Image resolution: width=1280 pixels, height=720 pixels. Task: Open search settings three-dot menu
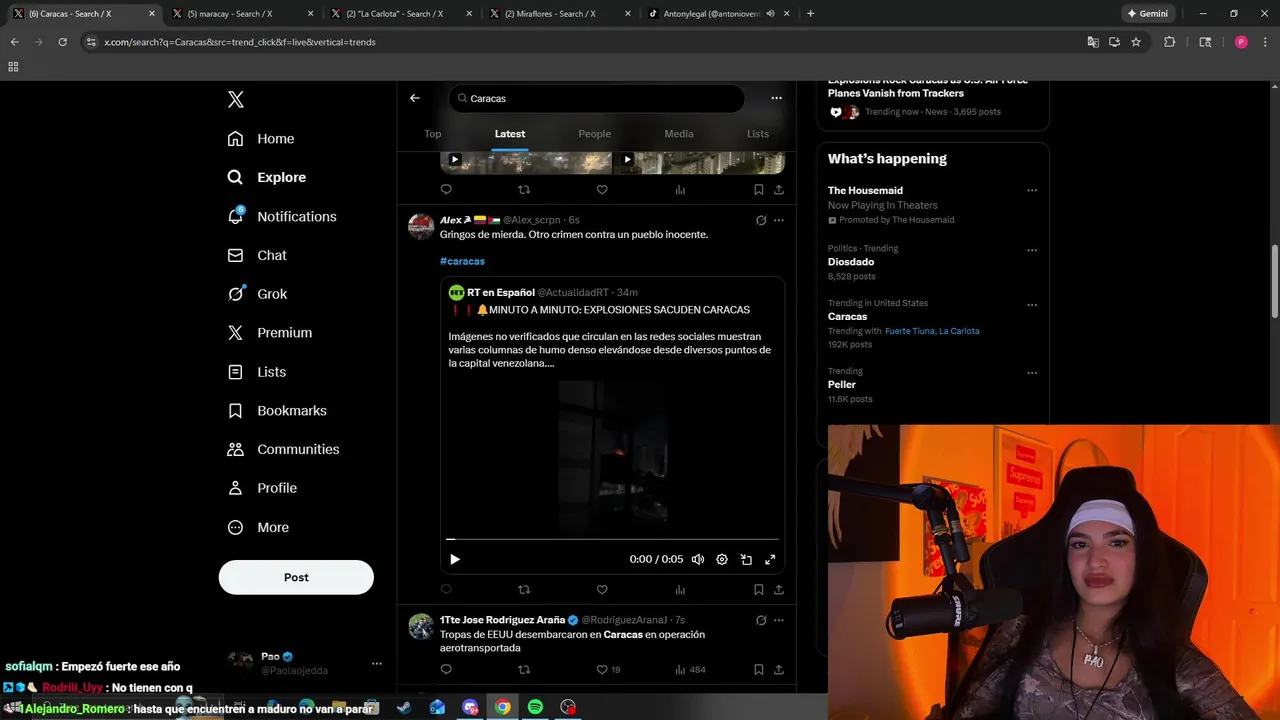click(776, 98)
